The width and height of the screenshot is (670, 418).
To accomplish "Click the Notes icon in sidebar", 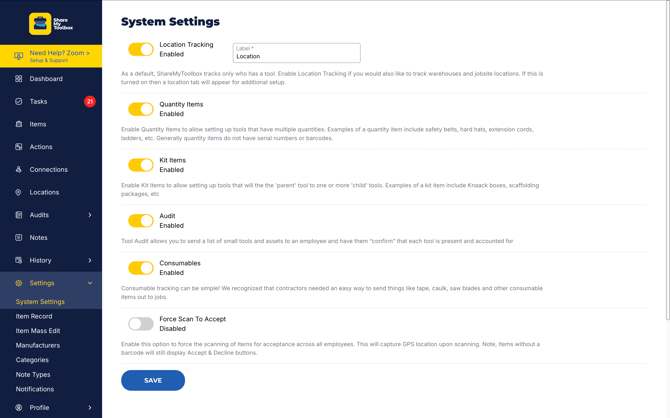I will click(18, 238).
